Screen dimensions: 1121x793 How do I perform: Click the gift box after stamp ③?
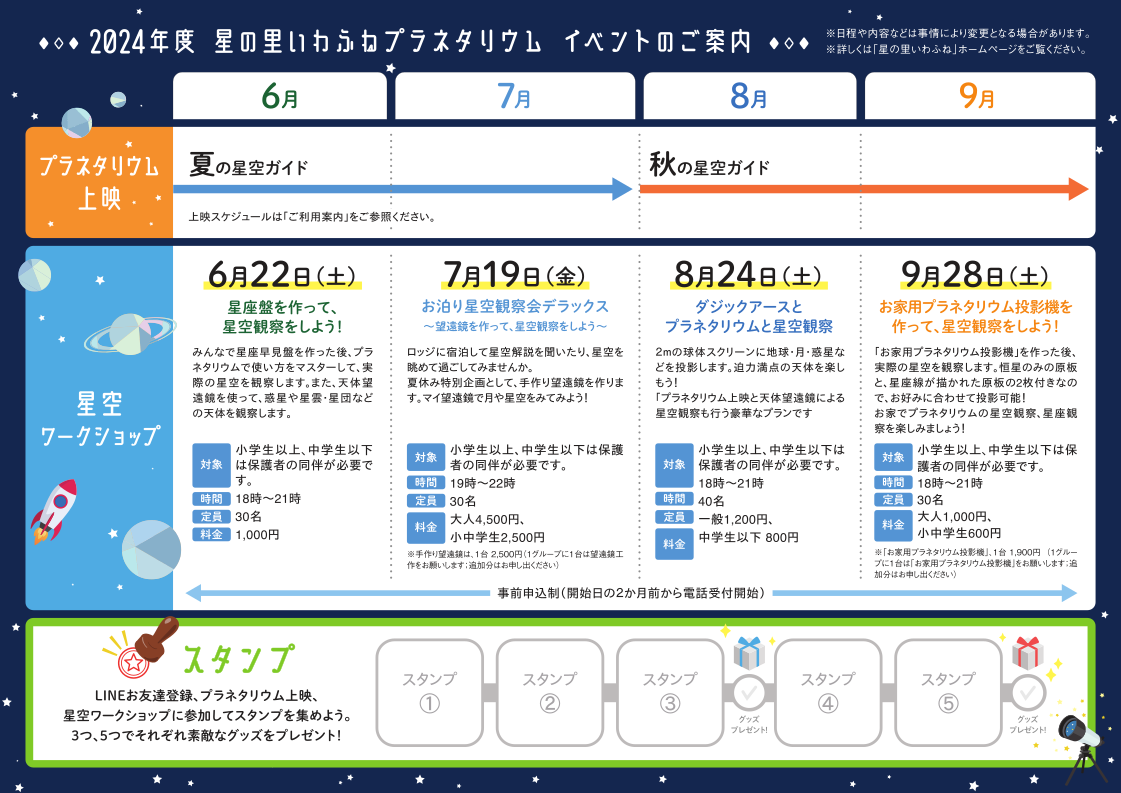(x=748, y=653)
